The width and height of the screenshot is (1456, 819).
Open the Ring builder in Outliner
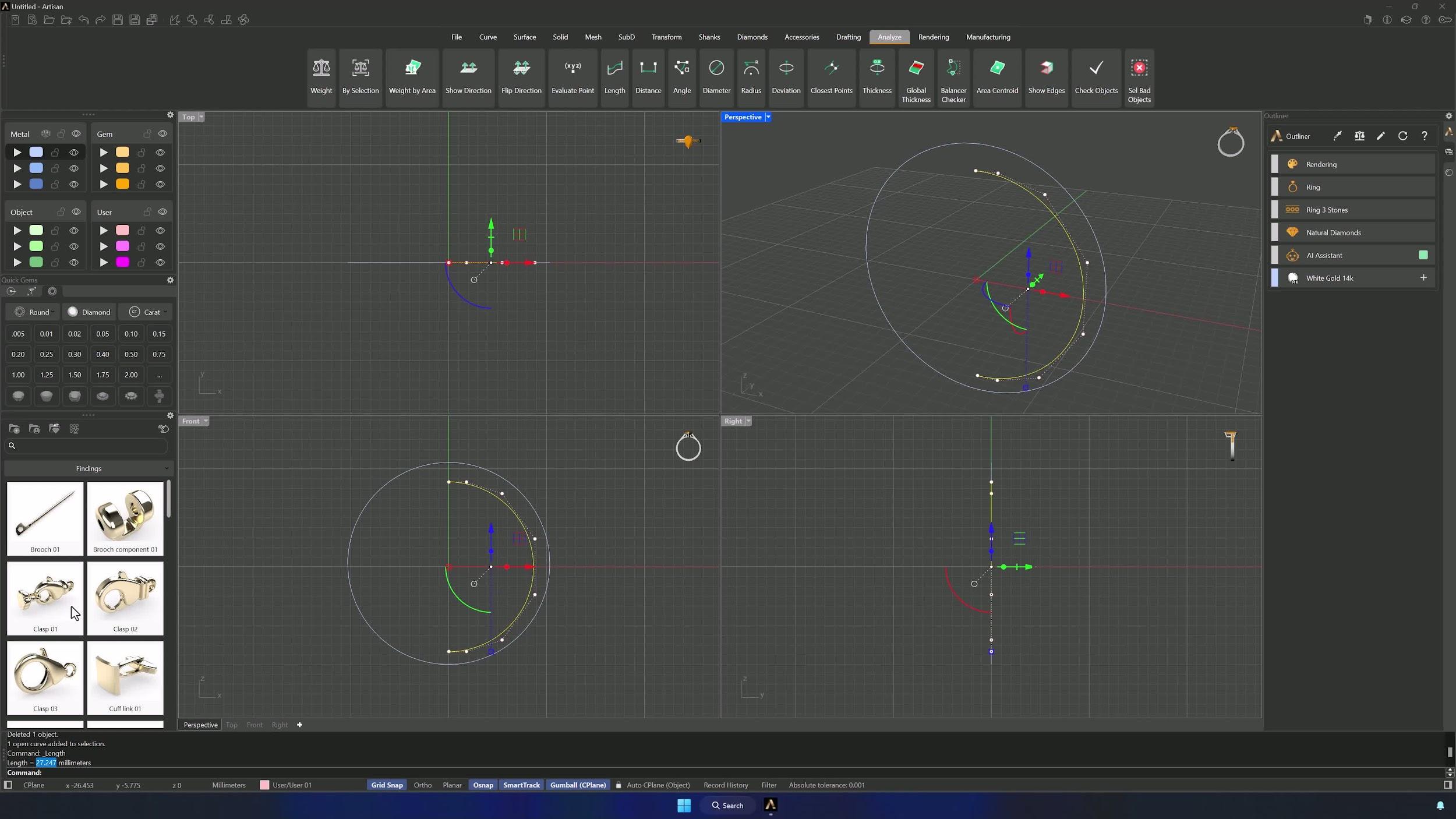click(x=1352, y=187)
